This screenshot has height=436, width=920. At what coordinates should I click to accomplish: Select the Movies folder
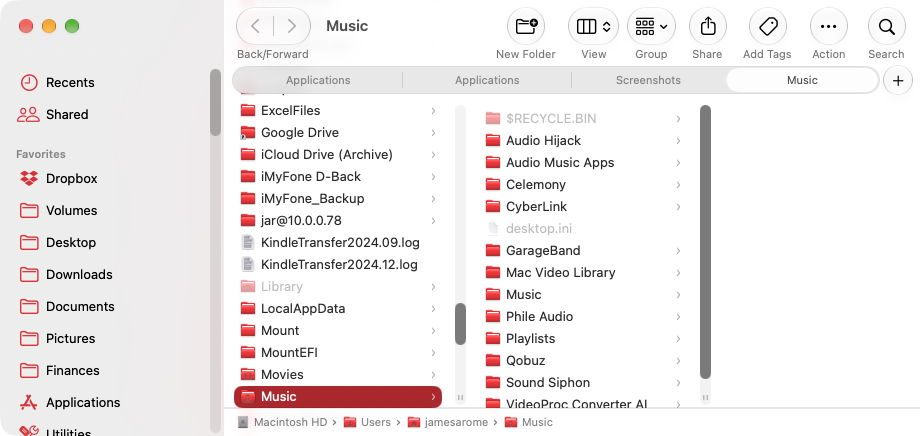click(338, 374)
